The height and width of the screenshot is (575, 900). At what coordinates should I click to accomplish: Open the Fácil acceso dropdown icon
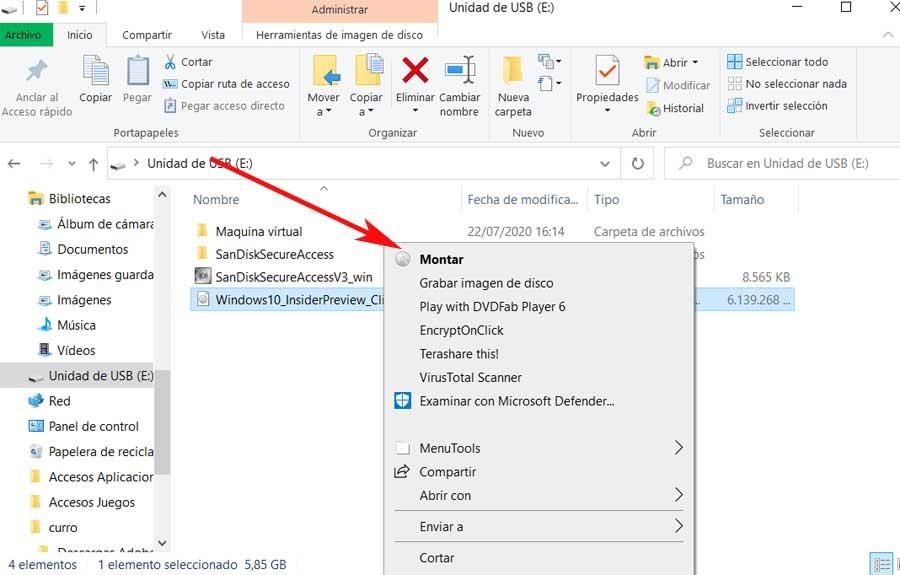[x=549, y=84]
